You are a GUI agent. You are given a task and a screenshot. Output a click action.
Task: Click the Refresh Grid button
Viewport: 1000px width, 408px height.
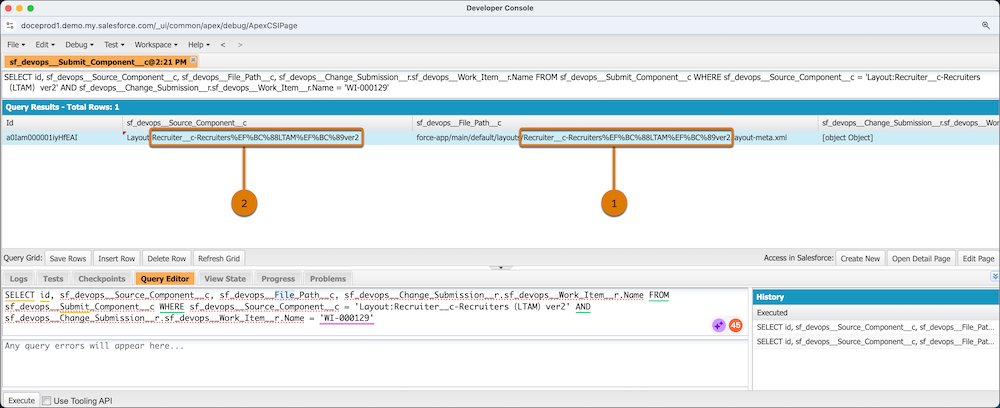219,258
